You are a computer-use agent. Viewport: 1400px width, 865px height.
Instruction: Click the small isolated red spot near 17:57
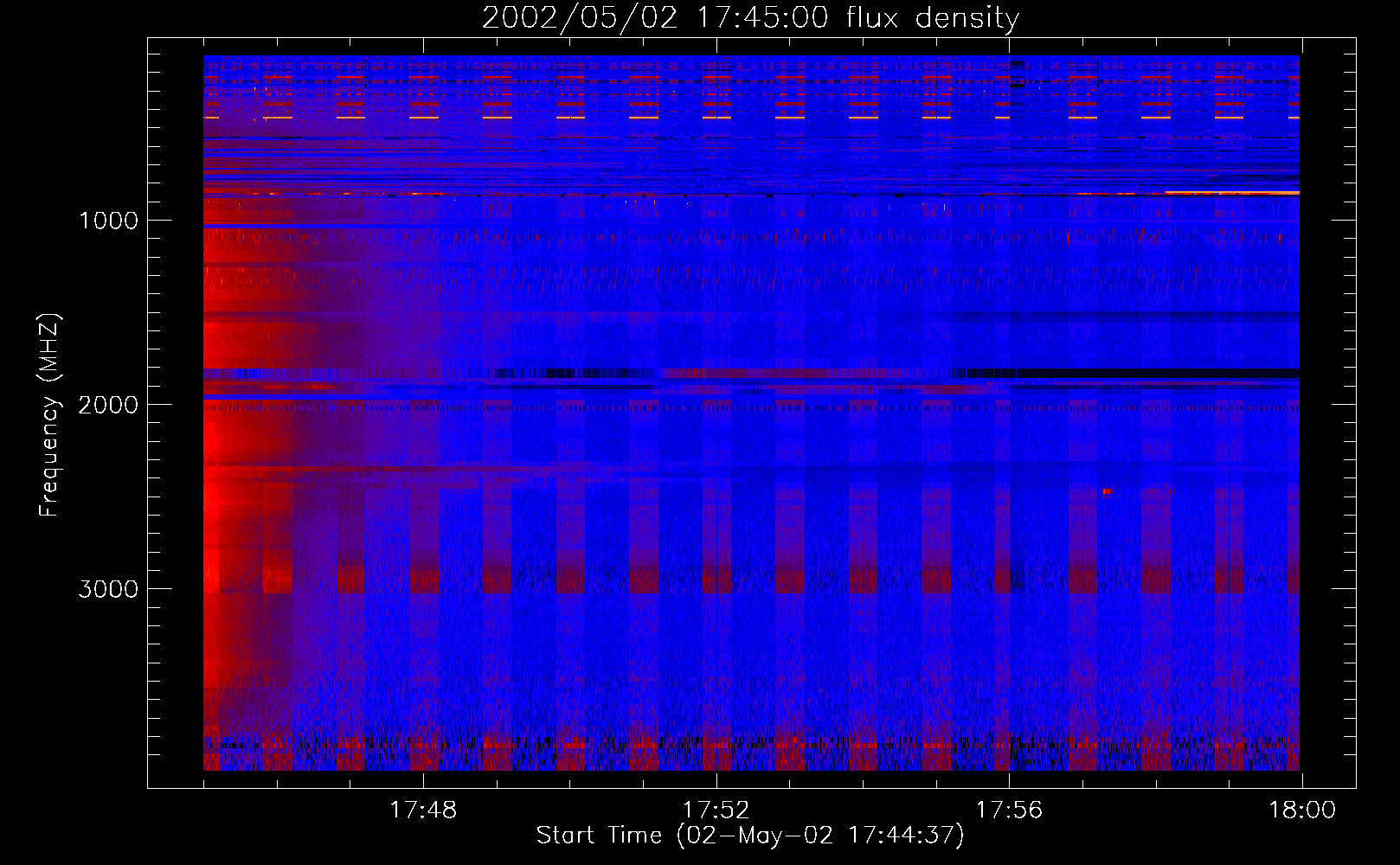[x=1107, y=492]
